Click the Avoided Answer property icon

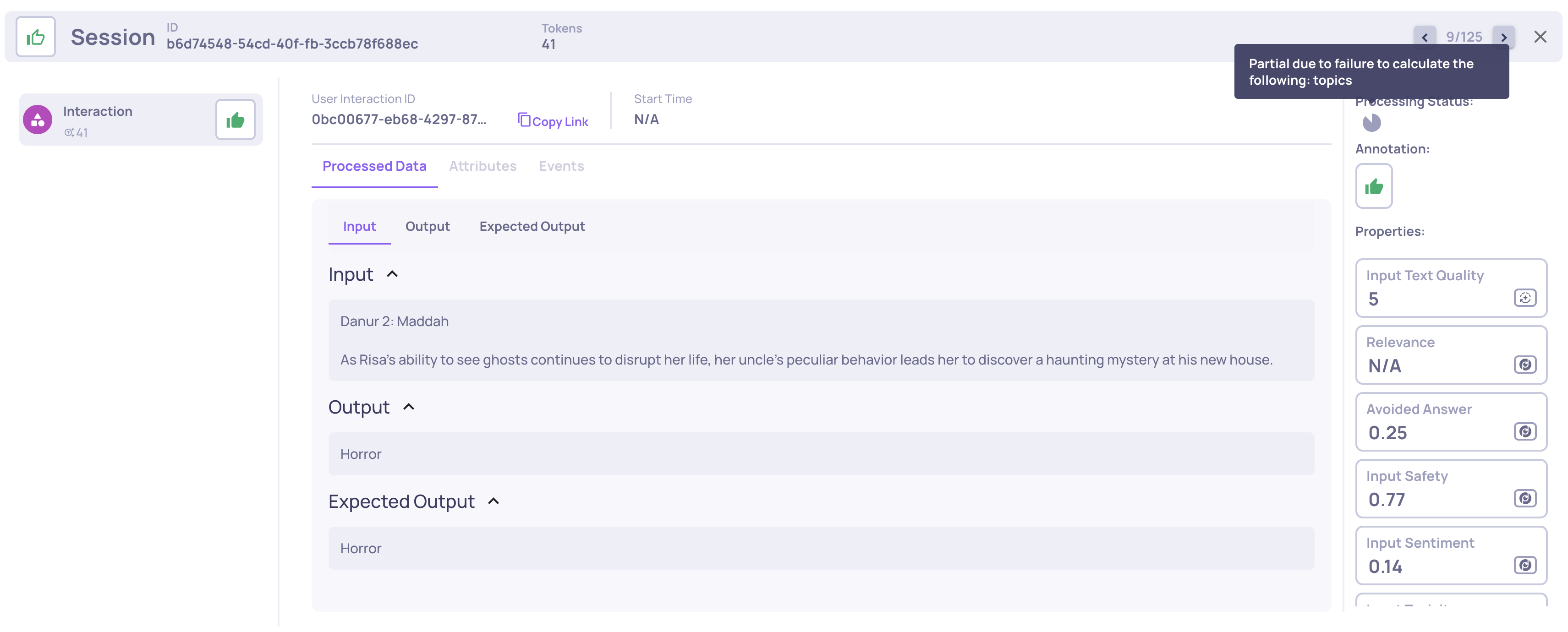point(1525,432)
